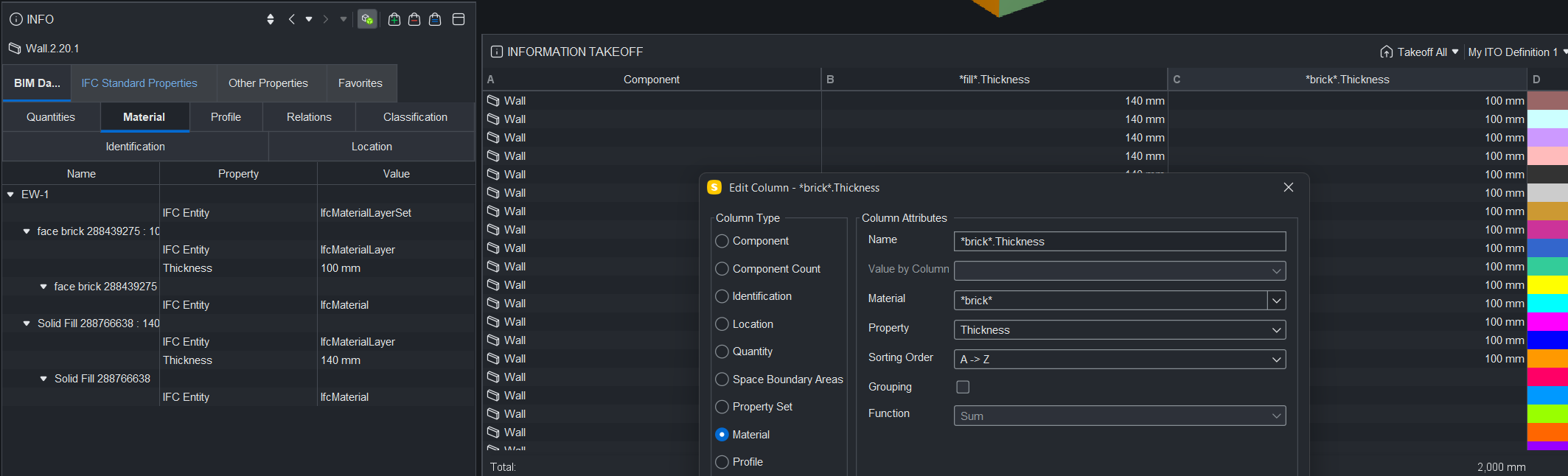Set selection basket with the blue equals bag
Screen dimensions: 1568x476
point(435,19)
